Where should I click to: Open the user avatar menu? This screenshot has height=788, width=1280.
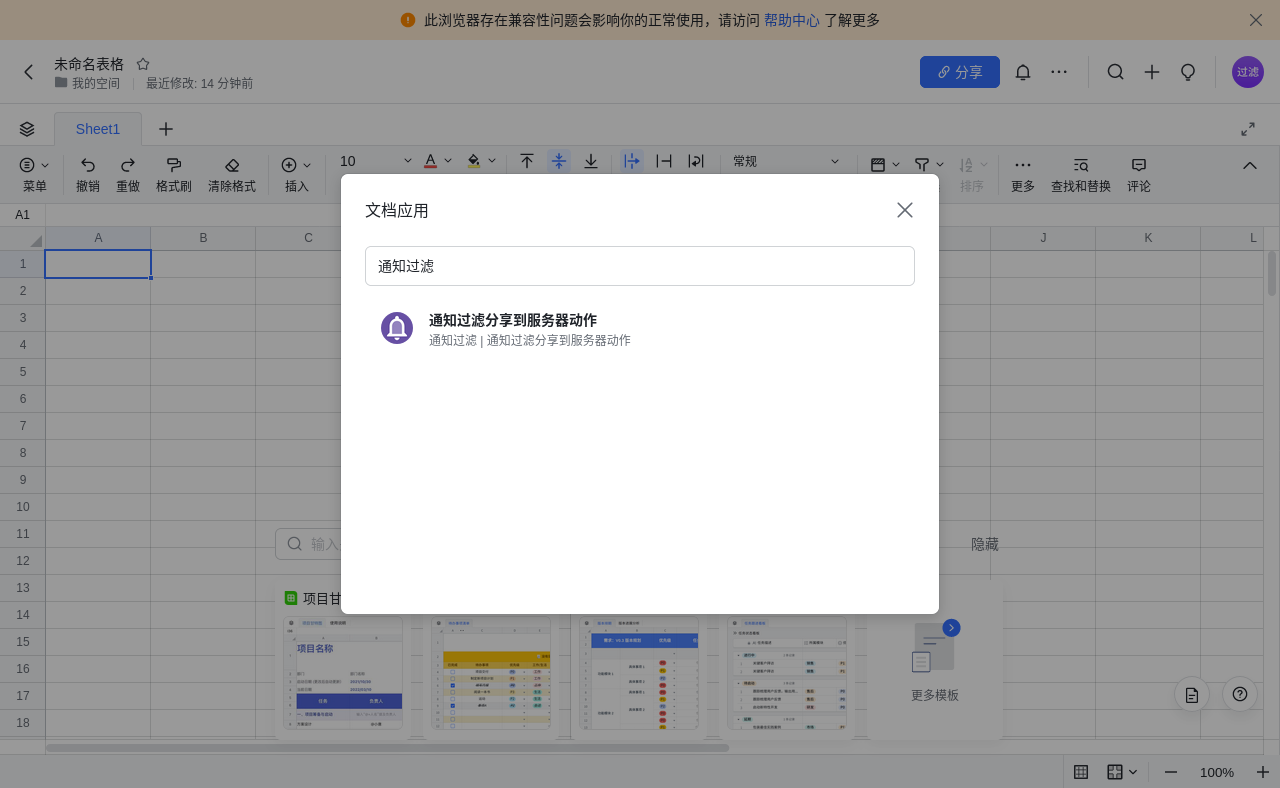point(1248,72)
